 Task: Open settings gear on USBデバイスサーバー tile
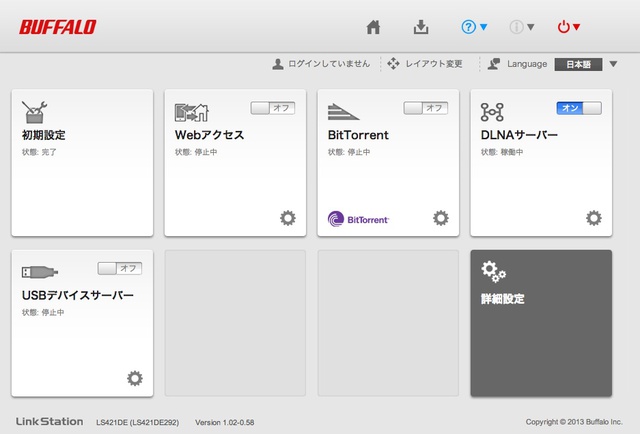135,377
